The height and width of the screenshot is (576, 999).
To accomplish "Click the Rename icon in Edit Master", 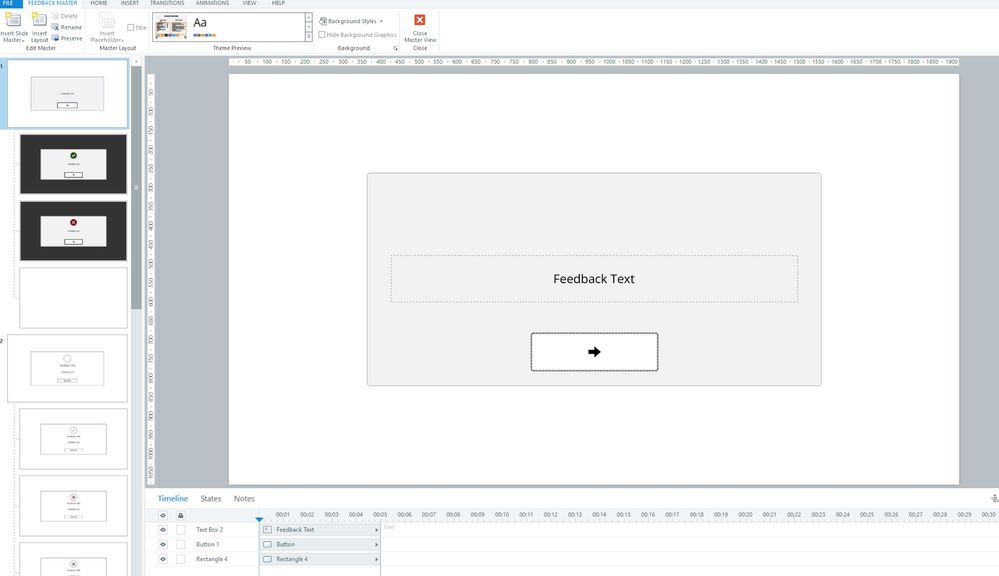I will coord(55,27).
